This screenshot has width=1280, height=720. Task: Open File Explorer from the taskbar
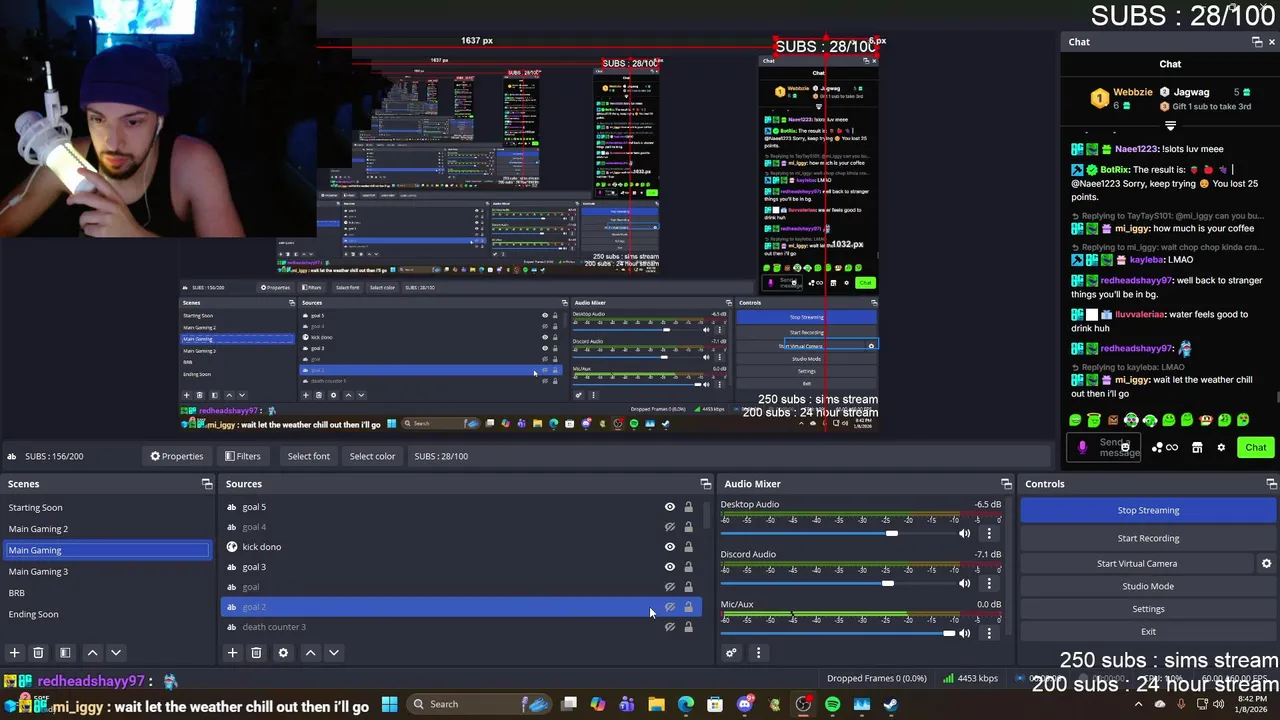click(656, 704)
